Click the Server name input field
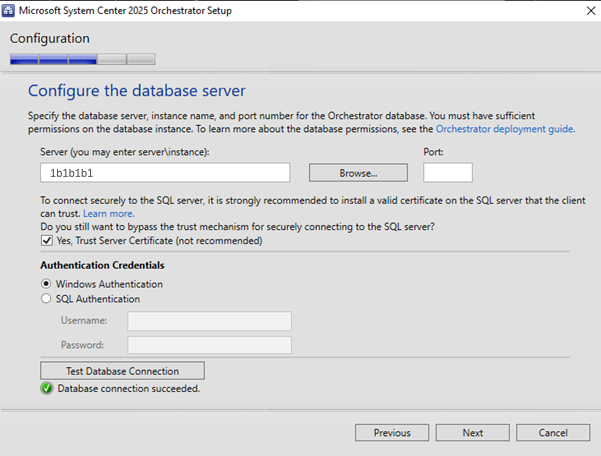This screenshot has height=456, width=601. click(x=165, y=173)
